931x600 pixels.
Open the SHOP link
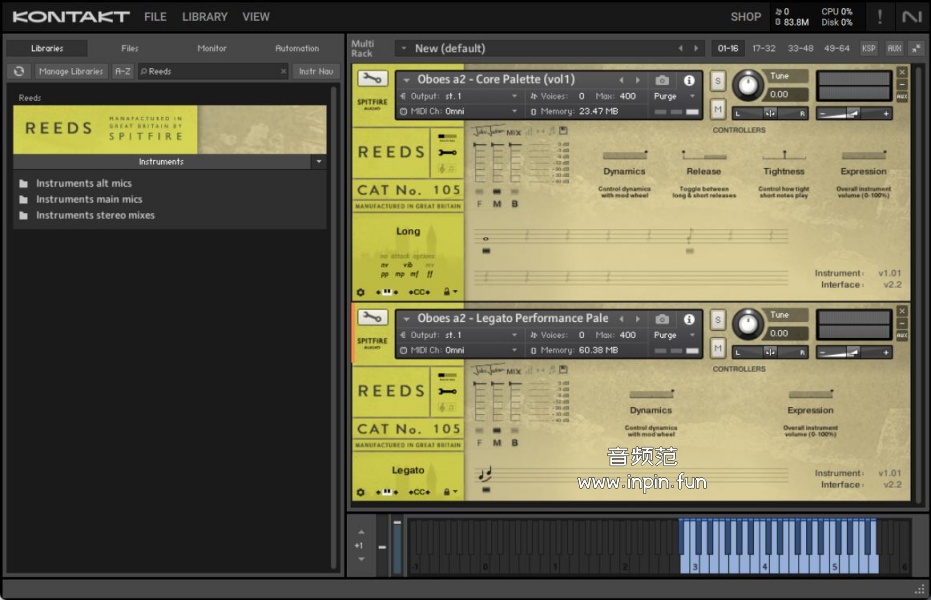(745, 17)
